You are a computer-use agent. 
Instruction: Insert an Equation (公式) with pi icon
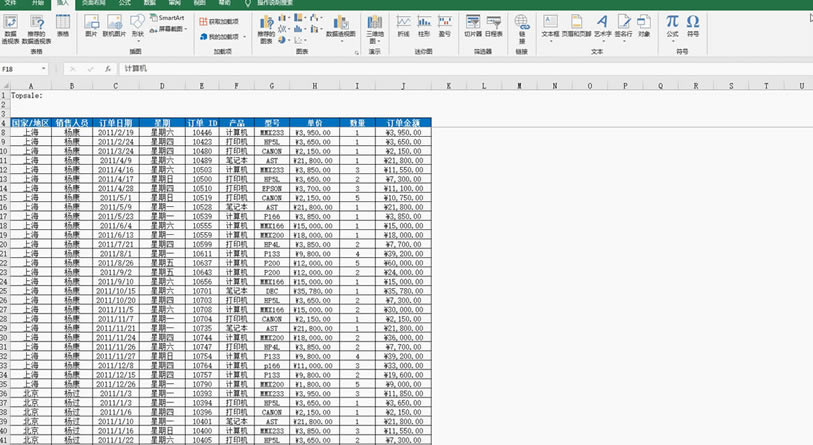[x=672, y=27]
